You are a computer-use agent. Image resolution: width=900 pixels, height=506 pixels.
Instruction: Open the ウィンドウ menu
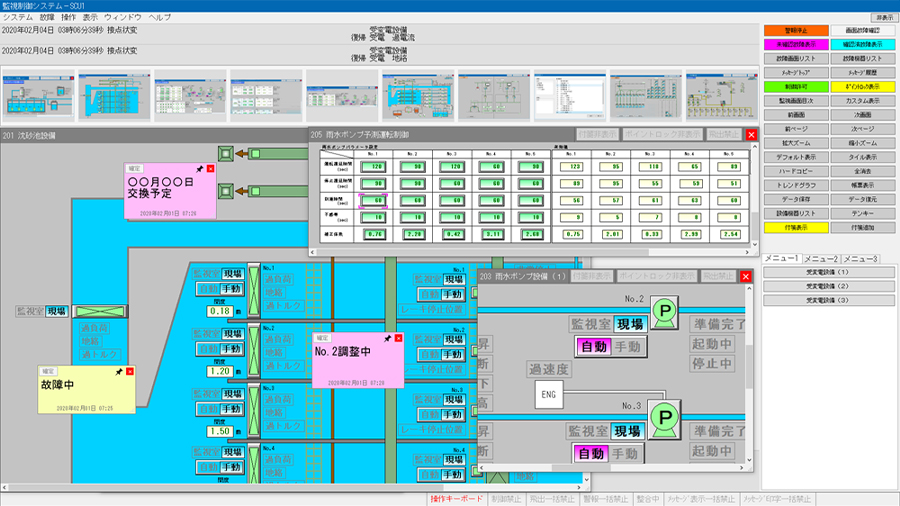[x=122, y=17]
